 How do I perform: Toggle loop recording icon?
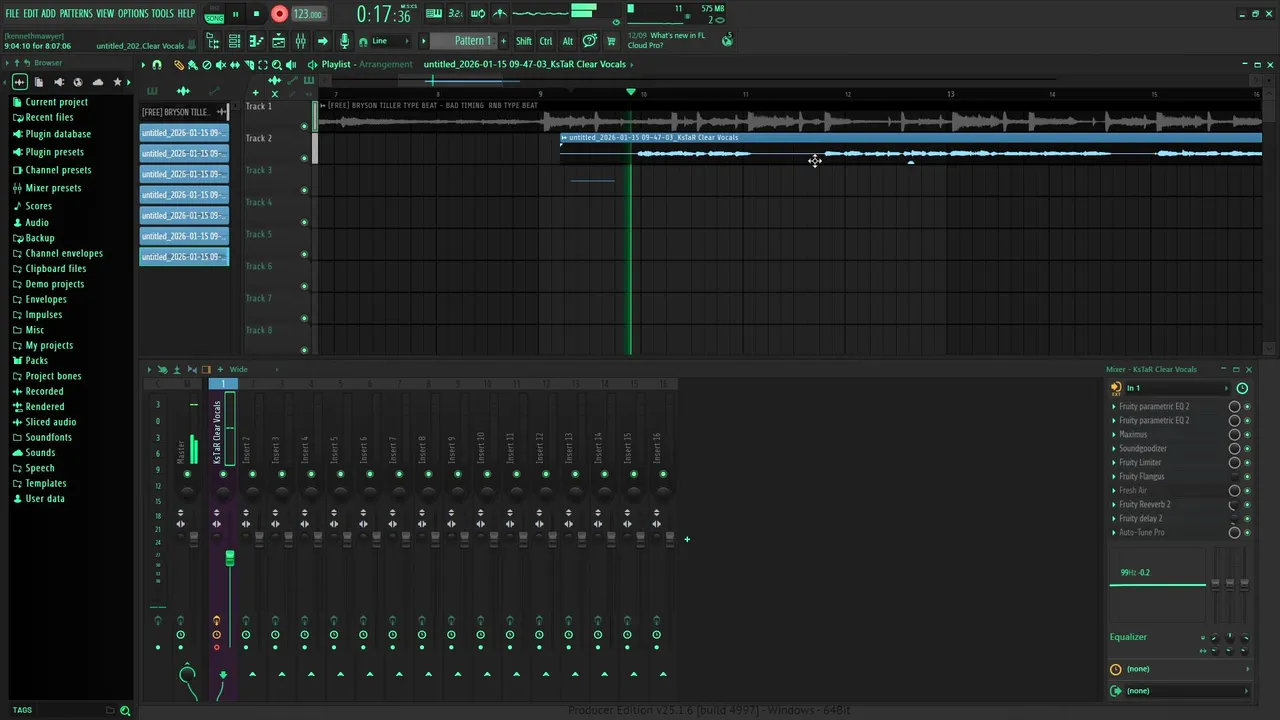(478, 13)
